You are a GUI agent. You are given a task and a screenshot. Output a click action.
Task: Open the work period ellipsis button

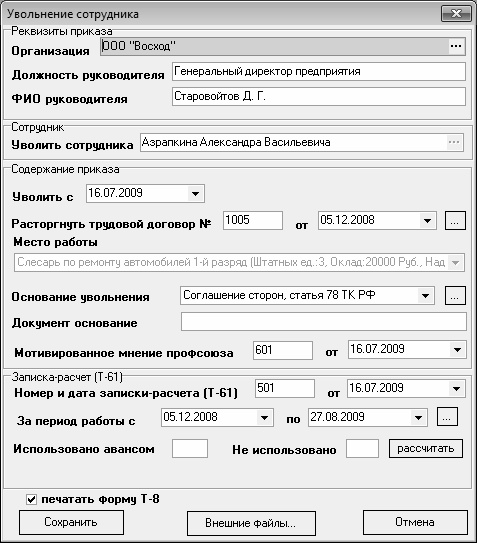[x=447, y=417]
